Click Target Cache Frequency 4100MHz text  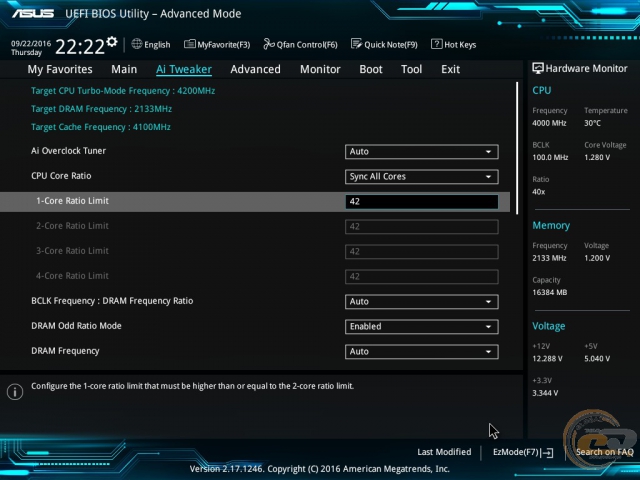pos(101,127)
